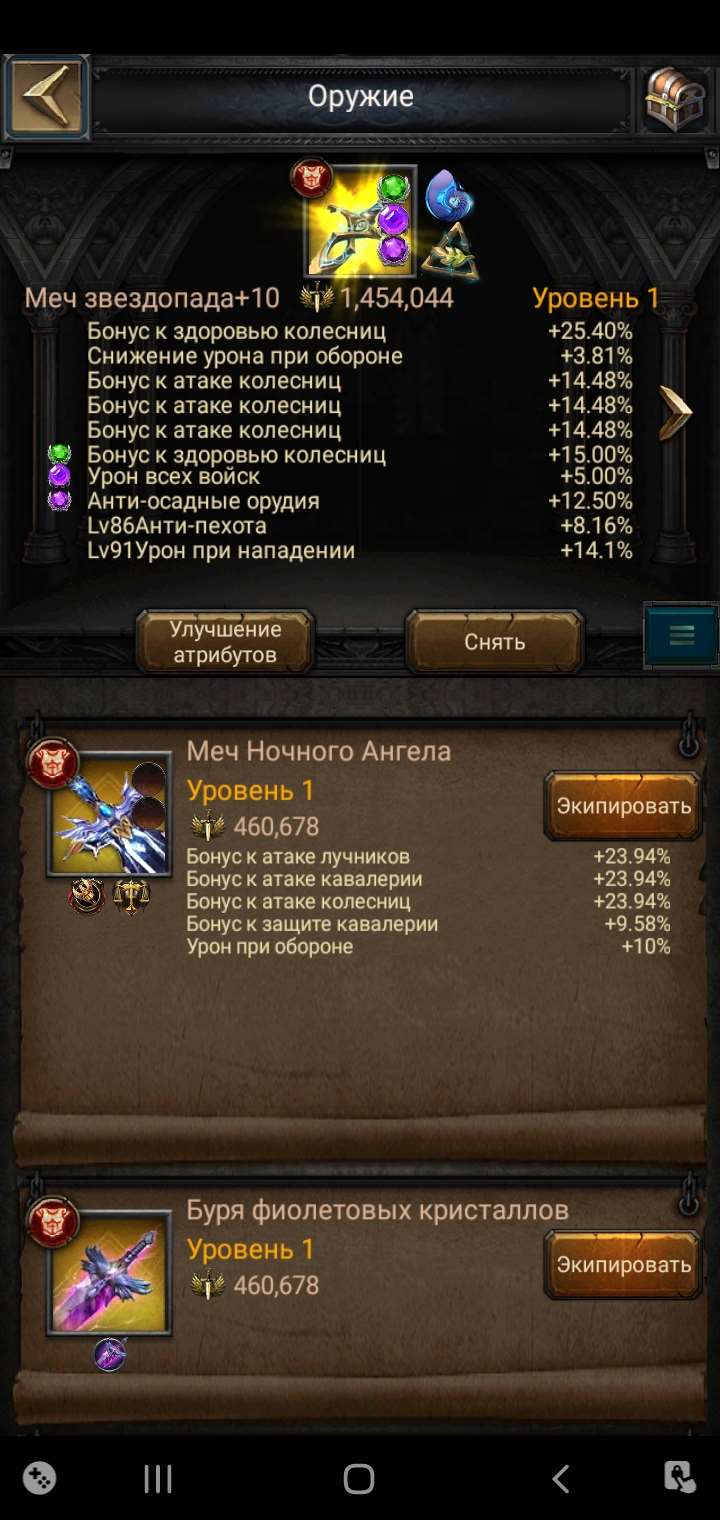Select Меч Ночного Ангела weapon thumbnail
The height and width of the screenshot is (1520, 720).
pos(109,815)
